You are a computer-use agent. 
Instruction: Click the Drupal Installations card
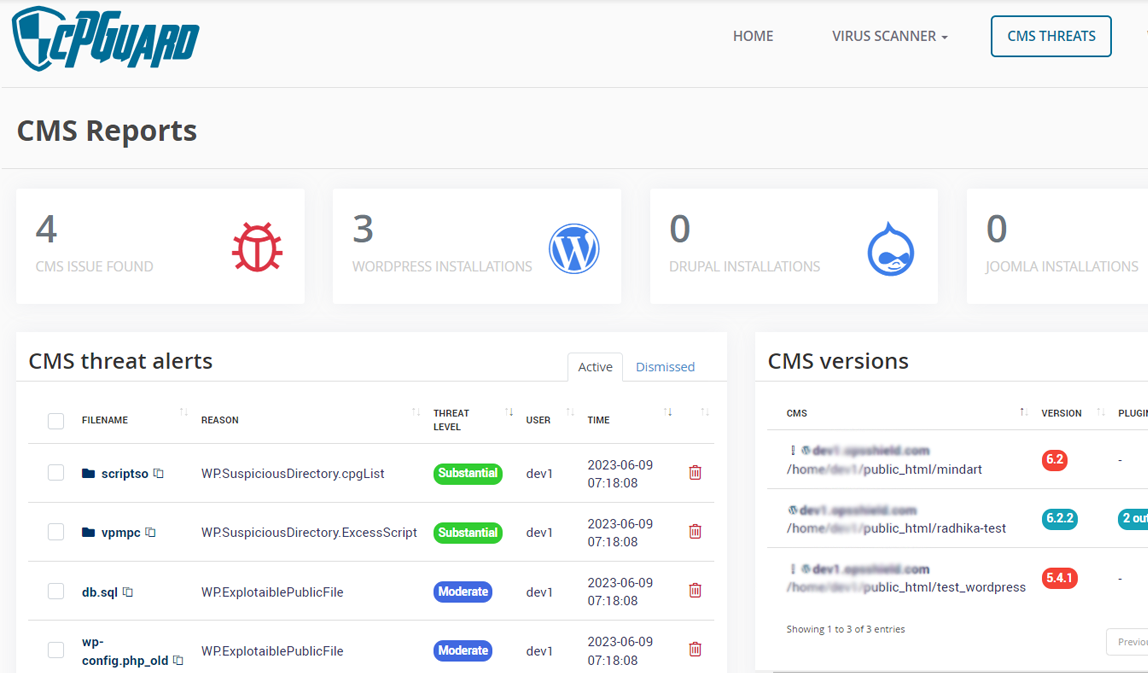794,247
